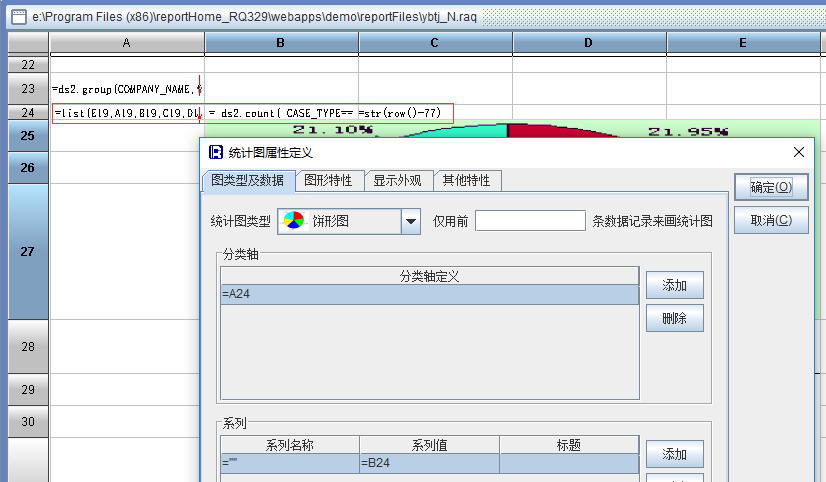Open the 显示外观 tab
826x482 pixels.
(398, 181)
